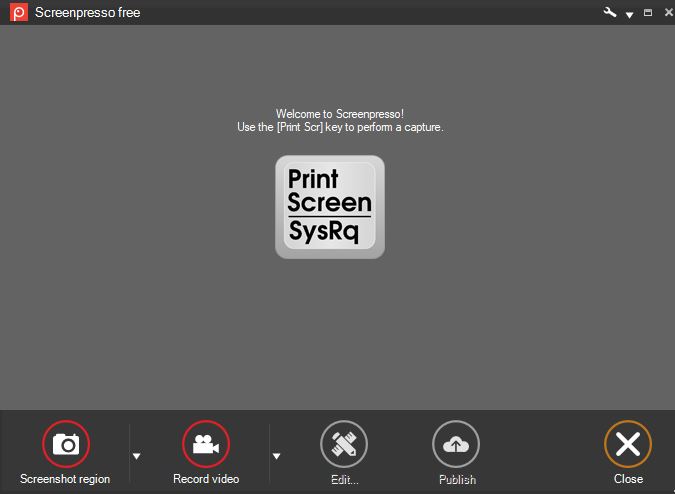
Task: Expand the Screenshot region options arrow
Action: tap(136, 456)
